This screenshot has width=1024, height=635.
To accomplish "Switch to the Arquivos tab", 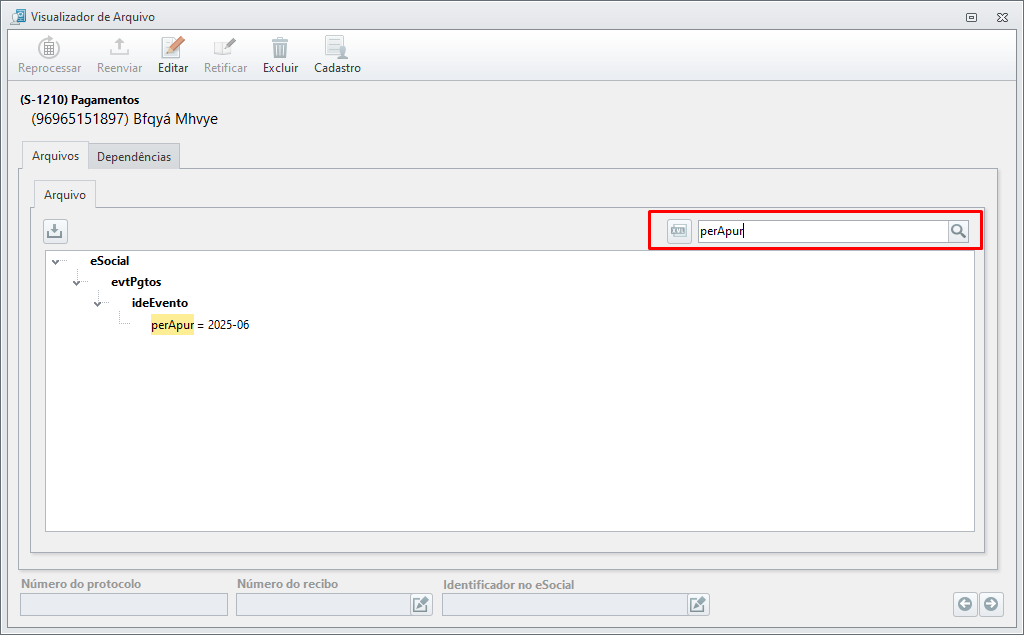I will pyautogui.click(x=56, y=155).
